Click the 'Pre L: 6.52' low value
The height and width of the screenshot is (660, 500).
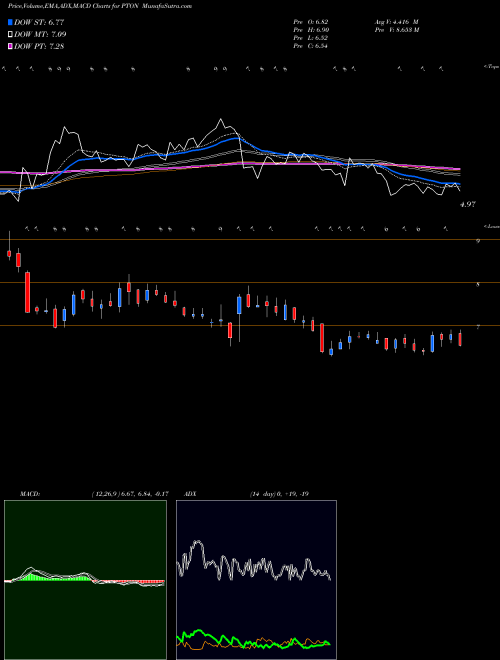tap(311, 38)
